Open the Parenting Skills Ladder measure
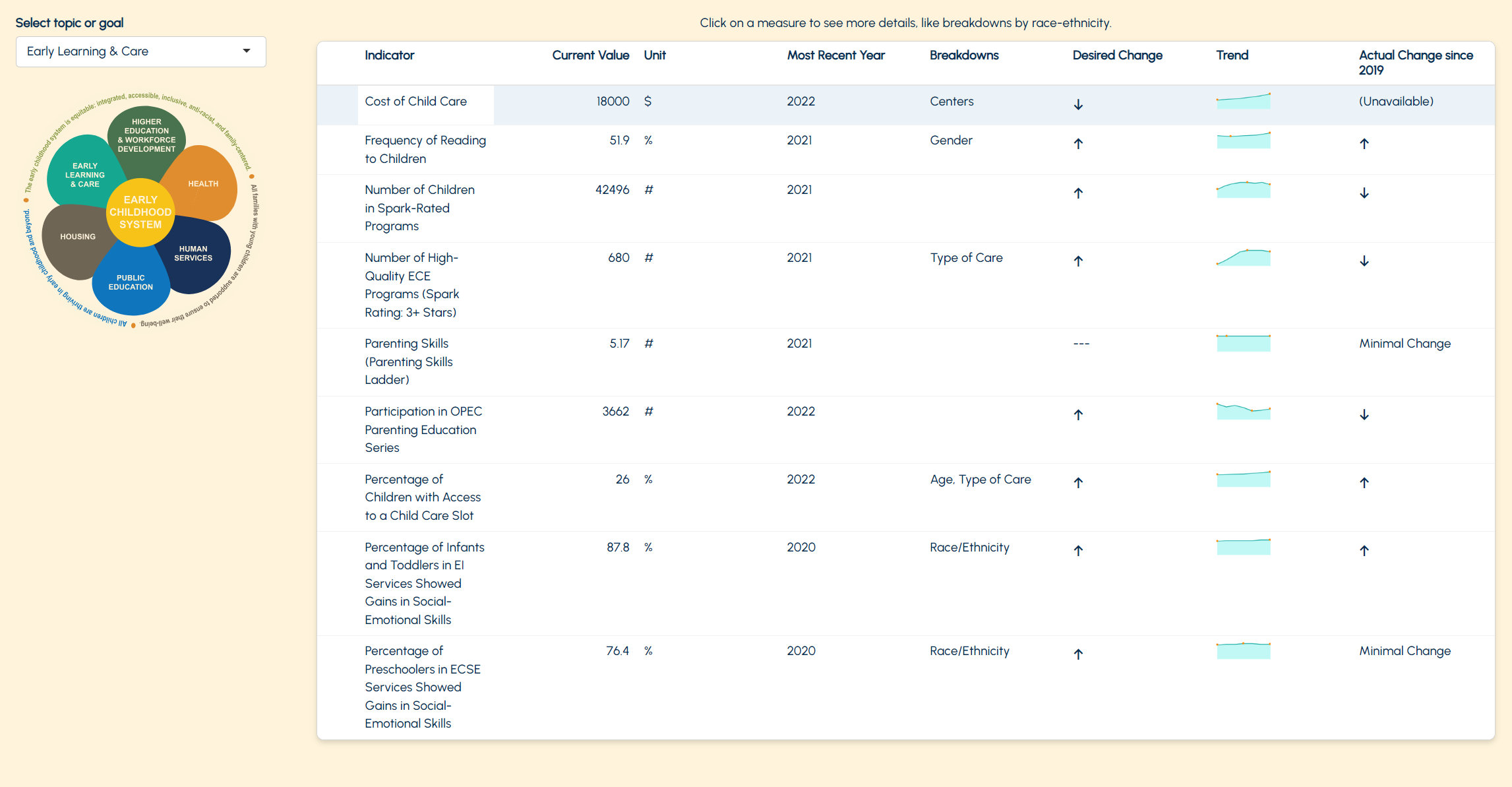The height and width of the screenshot is (787, 1512). [409, 362]
